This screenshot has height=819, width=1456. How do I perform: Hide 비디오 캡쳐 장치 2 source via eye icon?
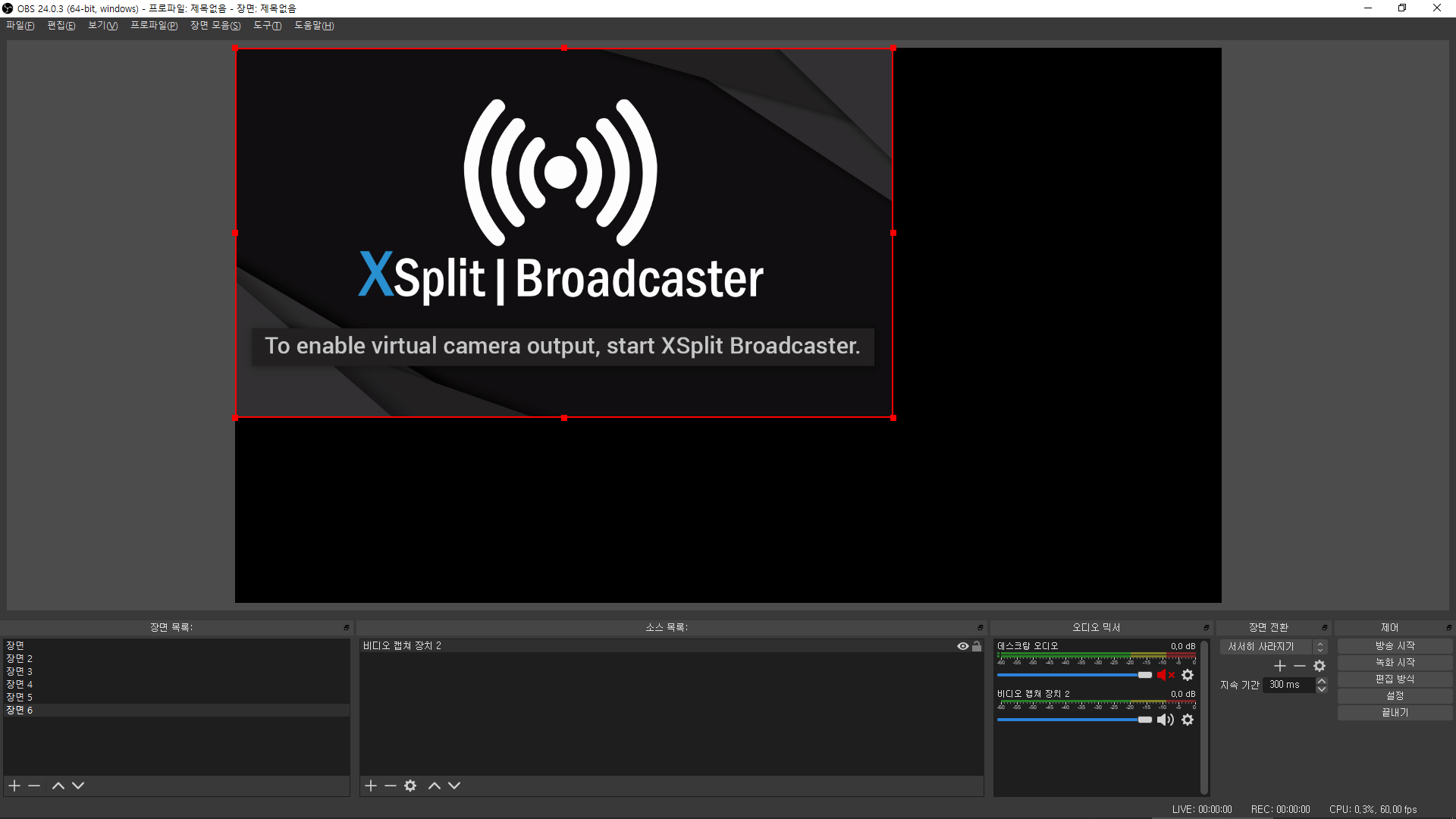point(963,646)
